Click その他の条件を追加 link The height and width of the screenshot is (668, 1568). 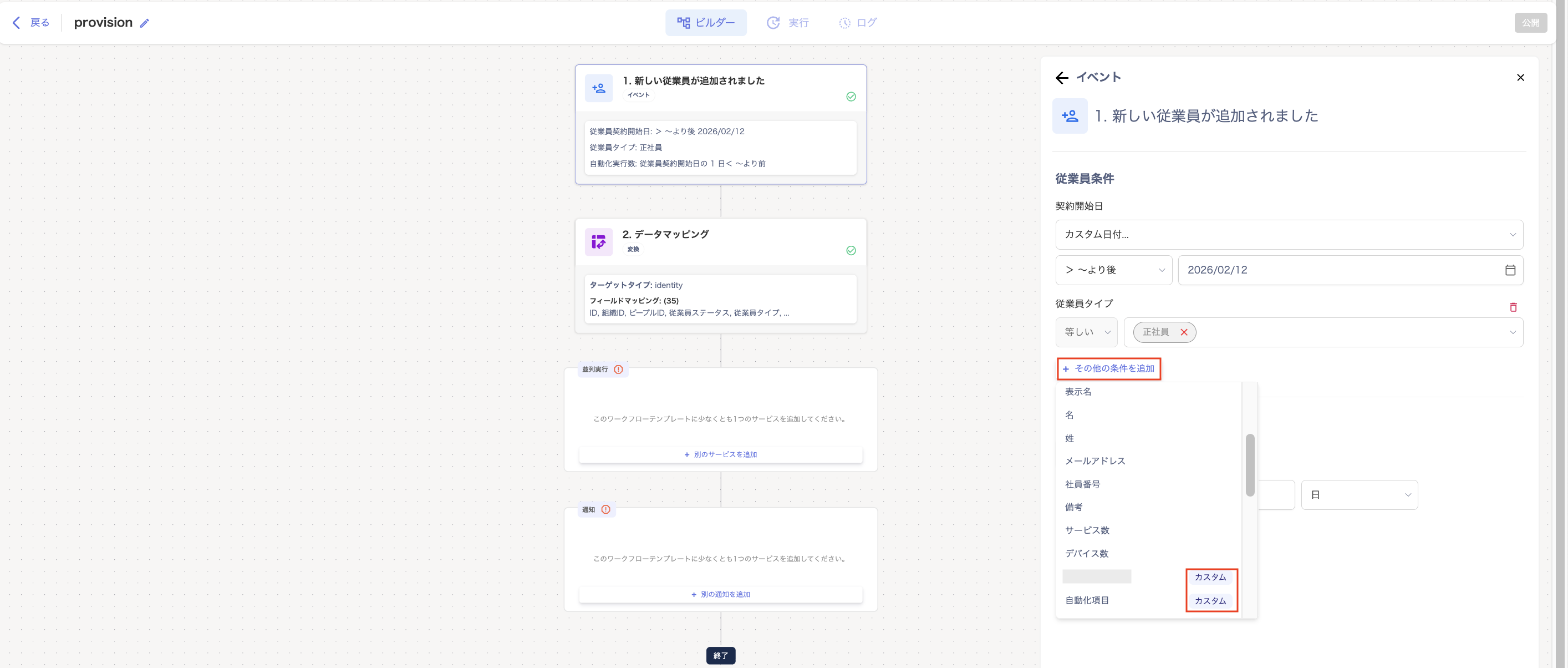[x=1108, y=368]
